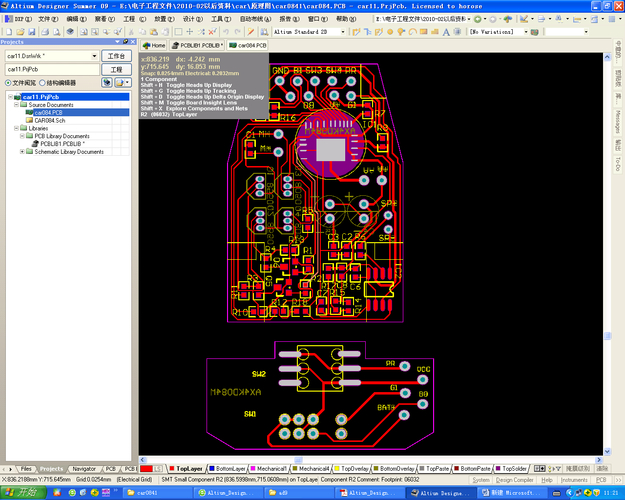Click the 工作台 workspace button
The image size is (625, 500).
[x=116, y=56]
